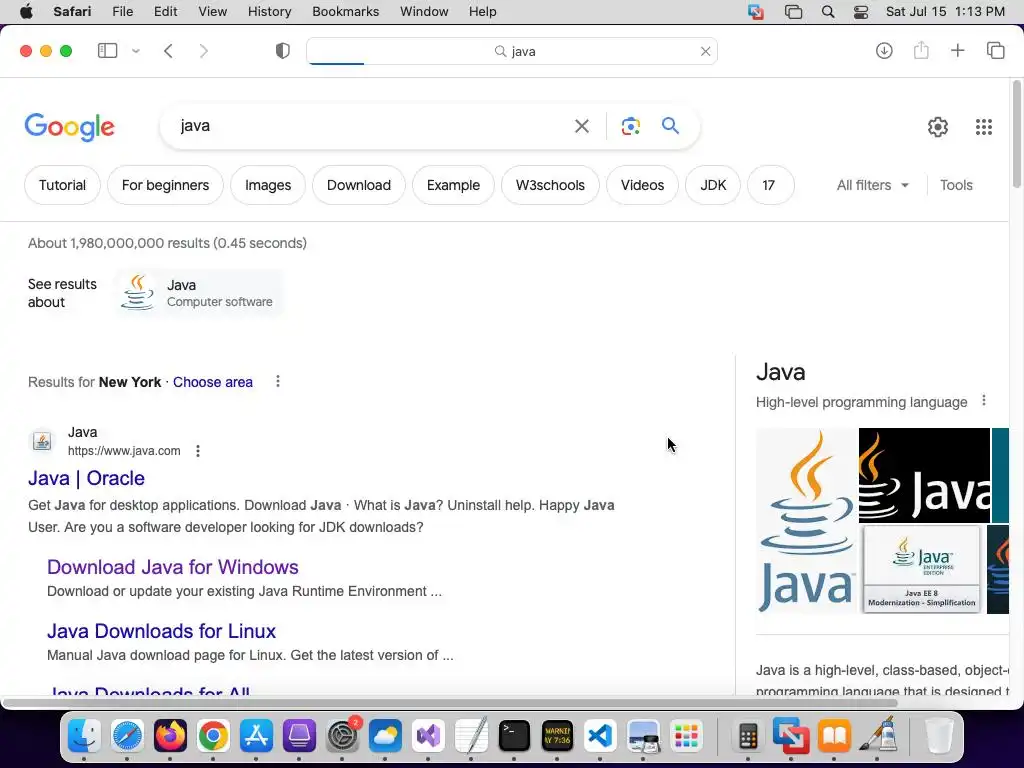
Task: Open the Bookmarks menu
Action: (x=345, y=12)
